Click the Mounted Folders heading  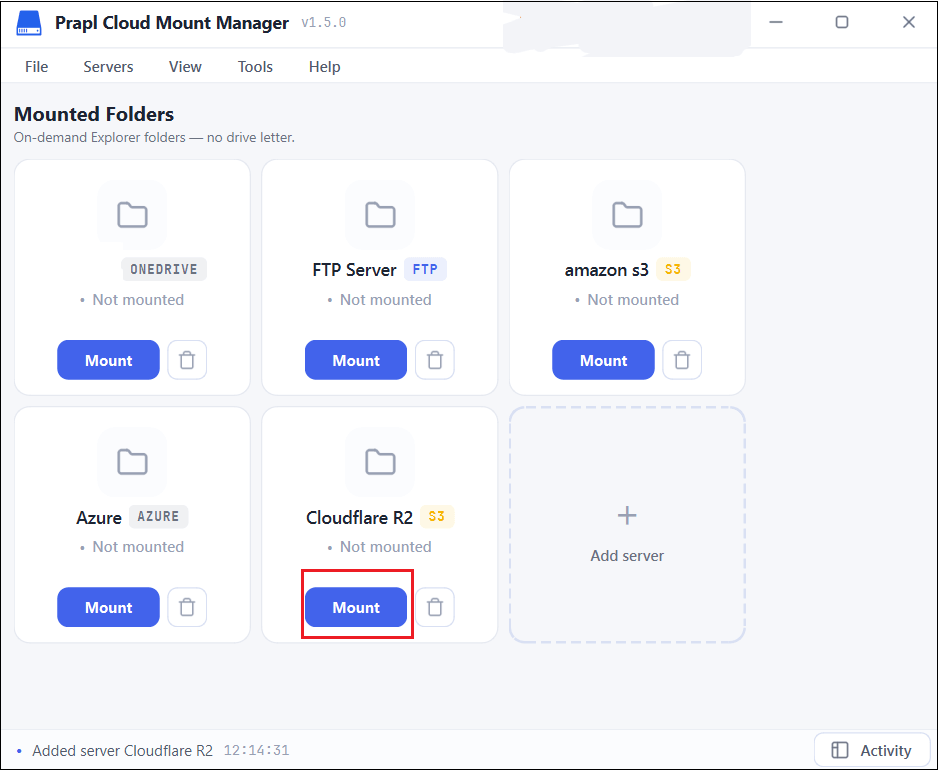pos(94,114)
